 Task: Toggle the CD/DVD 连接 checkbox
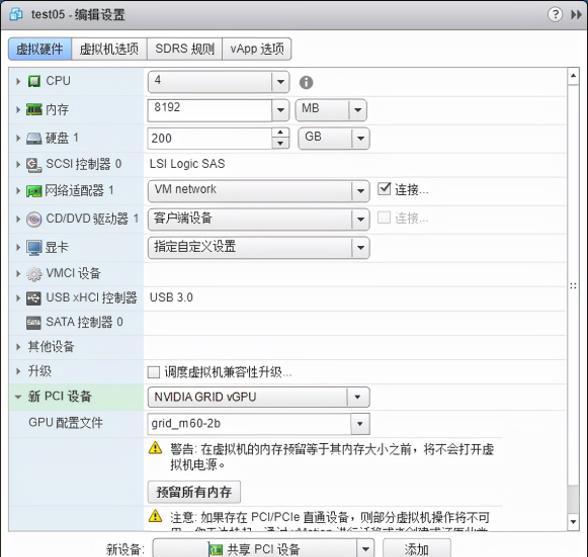(x=384, y=217)
